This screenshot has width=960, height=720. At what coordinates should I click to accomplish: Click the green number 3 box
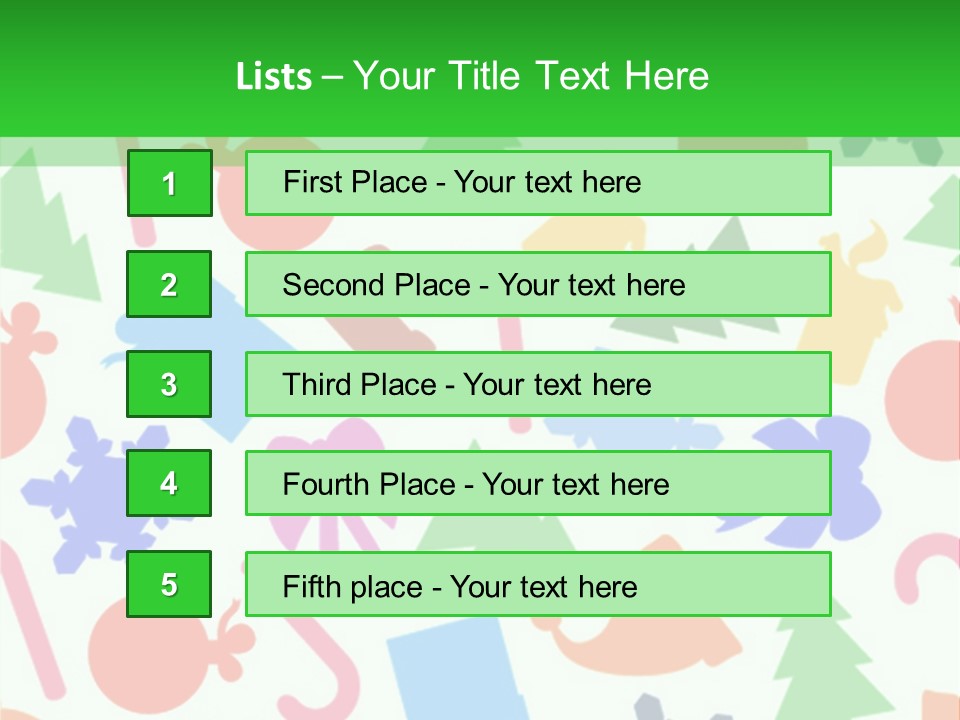click(x=169, y=384)
